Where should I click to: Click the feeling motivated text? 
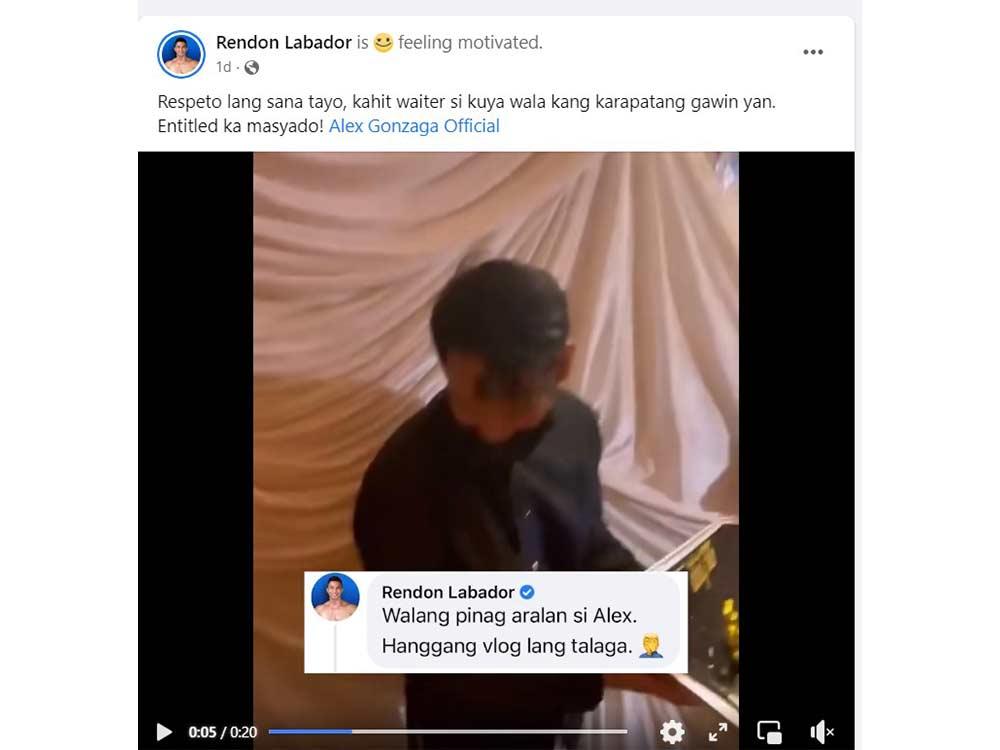pyautogui.click(x=470, y=42)
